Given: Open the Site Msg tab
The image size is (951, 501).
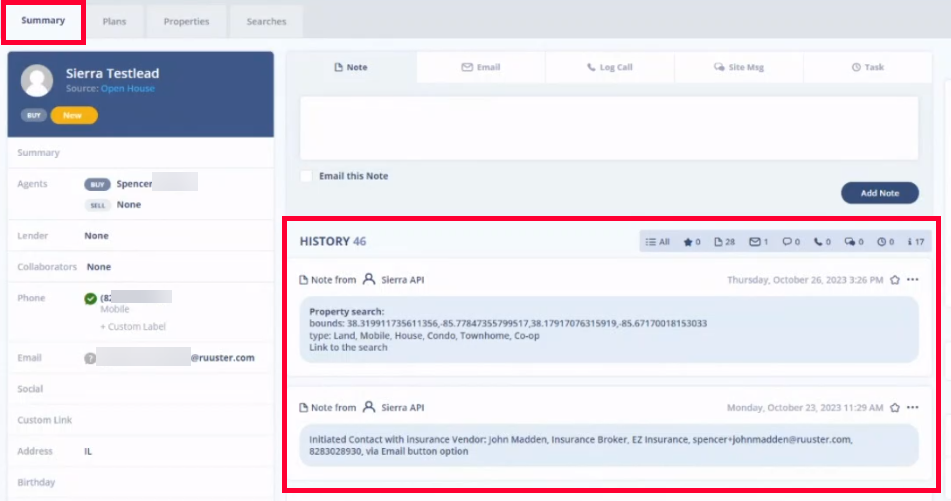Looking at the screenshot, I should point(739,67).
